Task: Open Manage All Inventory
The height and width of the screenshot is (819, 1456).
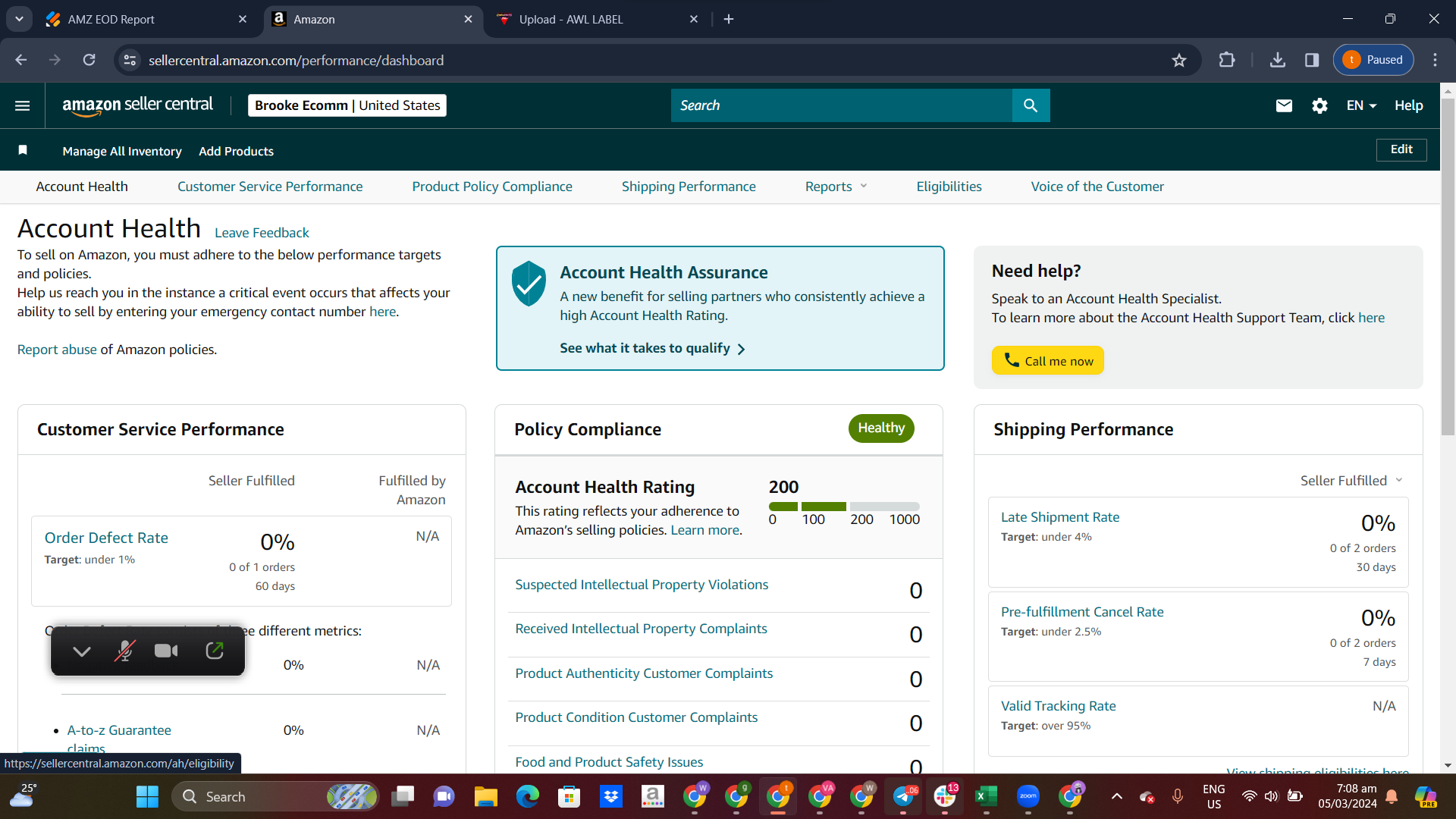Action: click(122, 151)
